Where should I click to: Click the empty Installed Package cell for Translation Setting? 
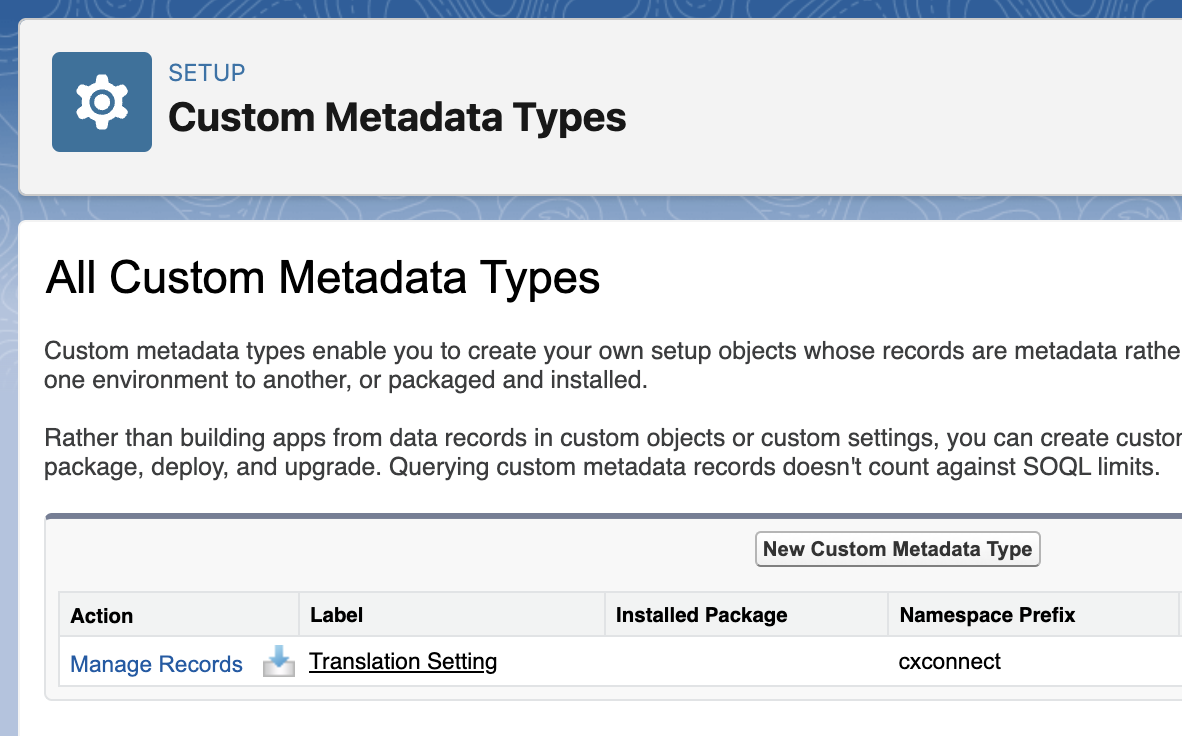(x=745, y=661)
